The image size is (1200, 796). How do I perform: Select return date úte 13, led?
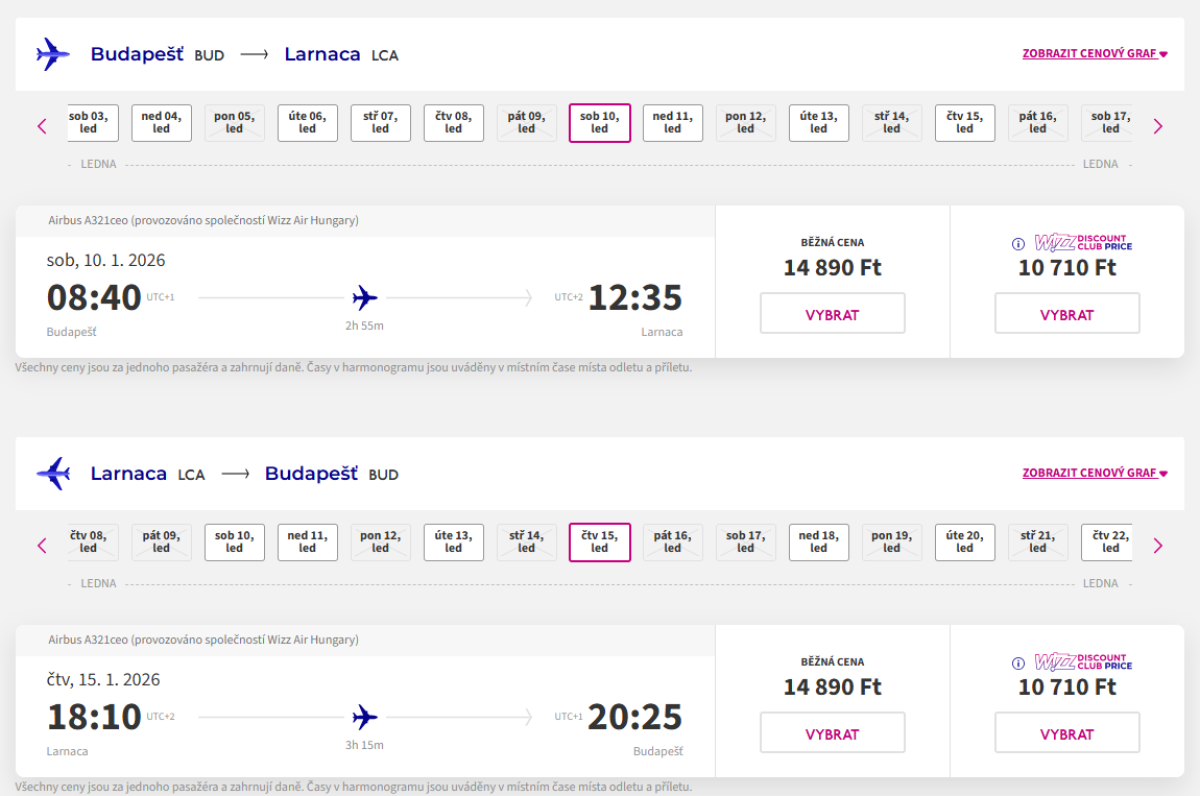453,542
